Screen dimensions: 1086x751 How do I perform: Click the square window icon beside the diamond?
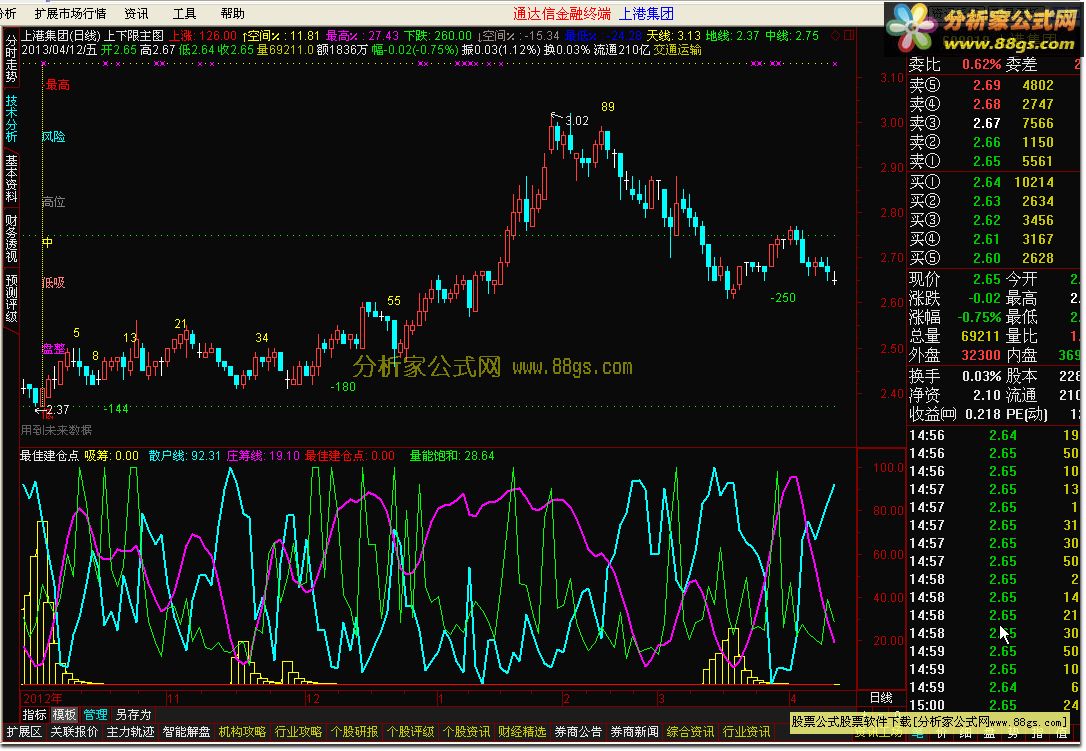point(849,35)
